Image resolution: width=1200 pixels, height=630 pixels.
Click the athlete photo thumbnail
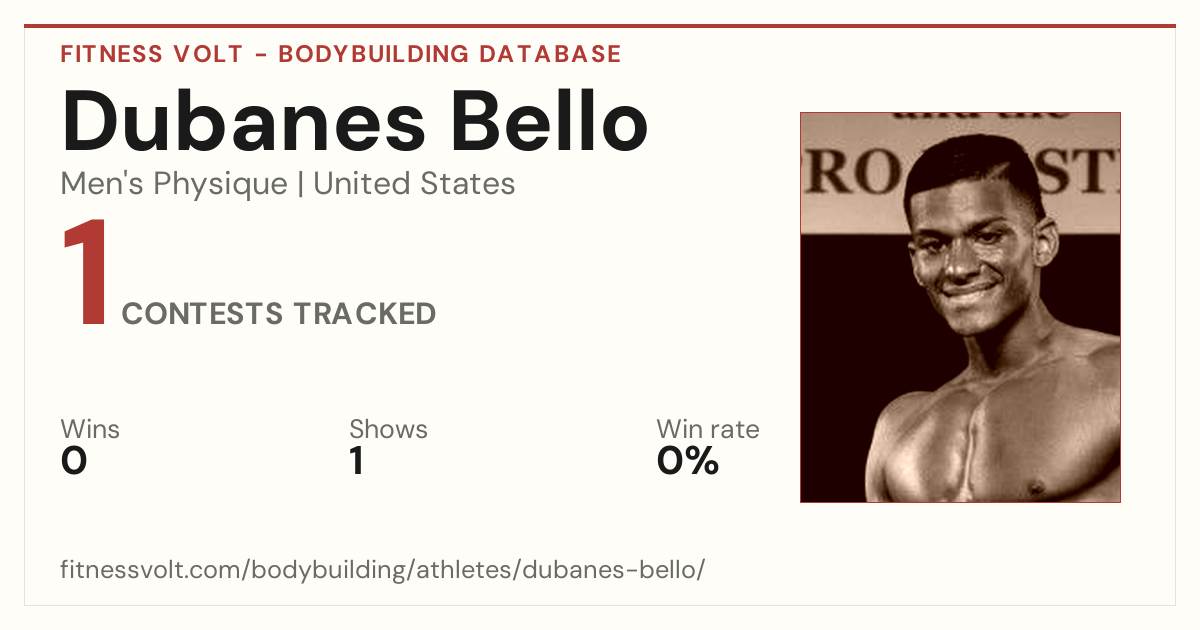coord(960,307)
